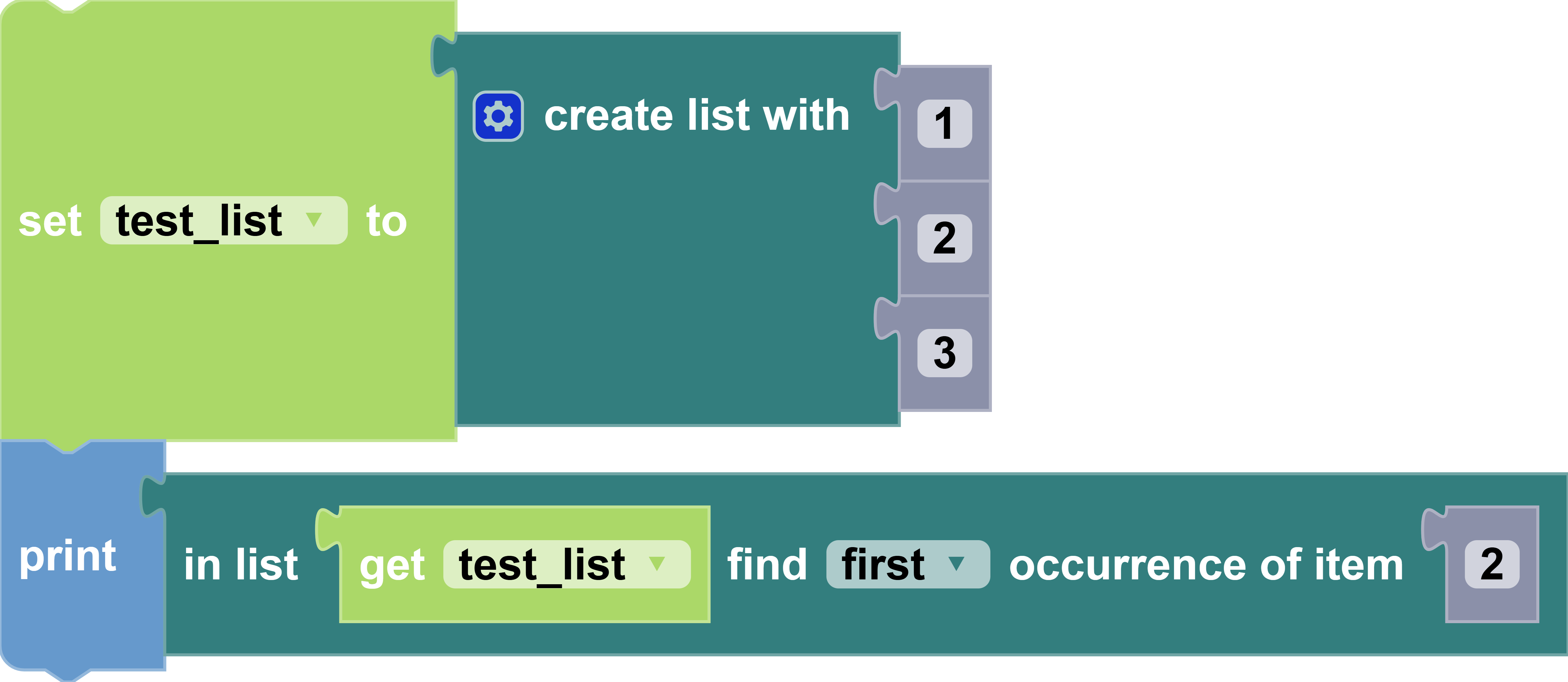Open the gear mutator on create list block

tap(498, 116)
